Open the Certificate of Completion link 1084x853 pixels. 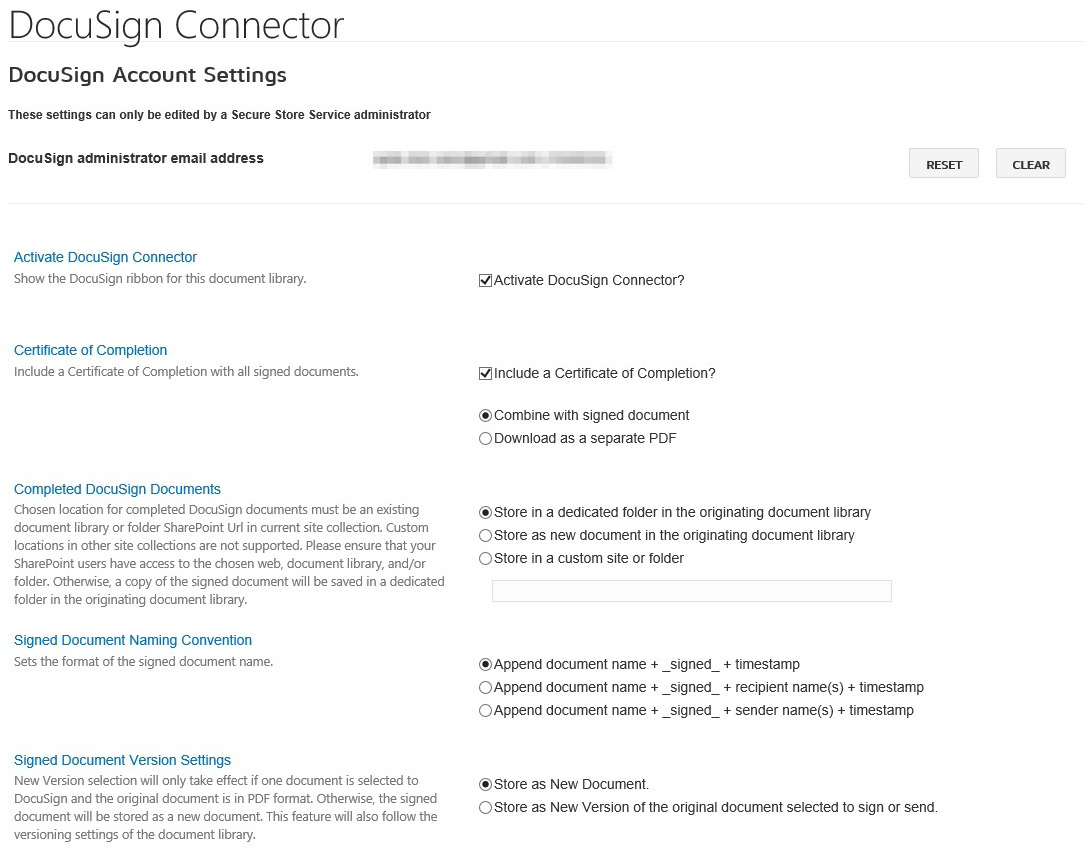pyautogui.click(x=90, y=350)
